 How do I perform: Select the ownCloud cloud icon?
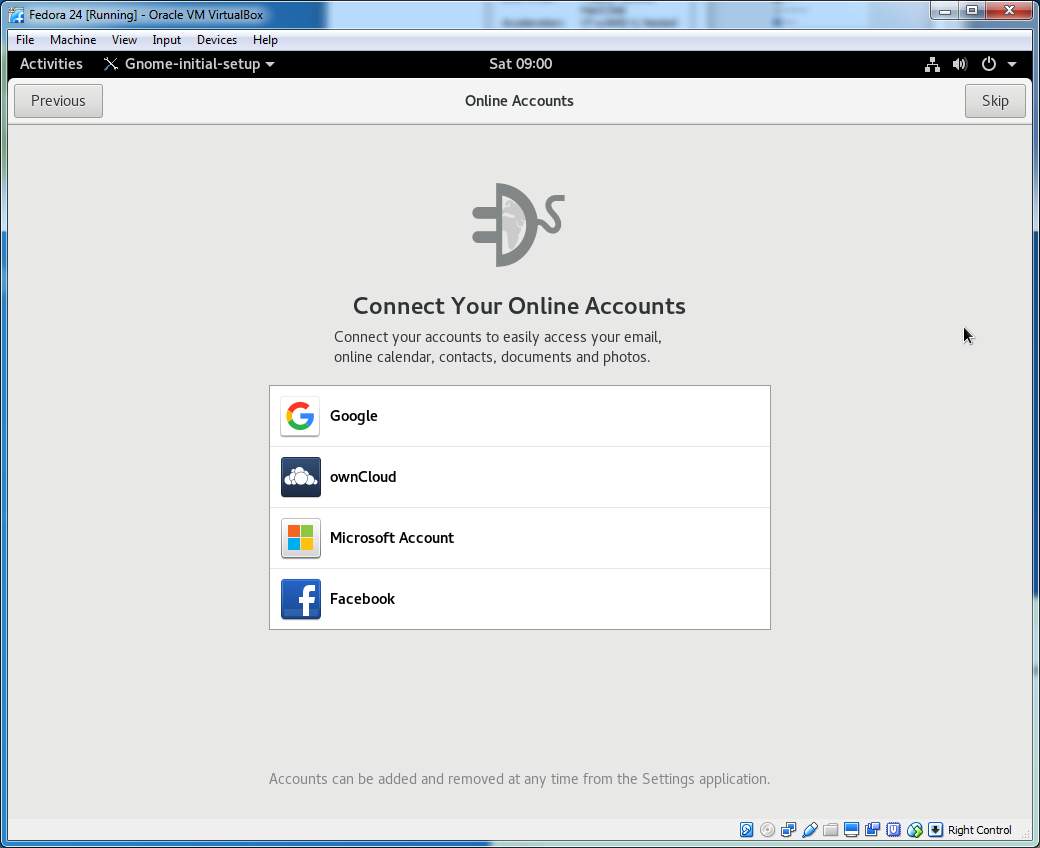[x=300, y=477]
